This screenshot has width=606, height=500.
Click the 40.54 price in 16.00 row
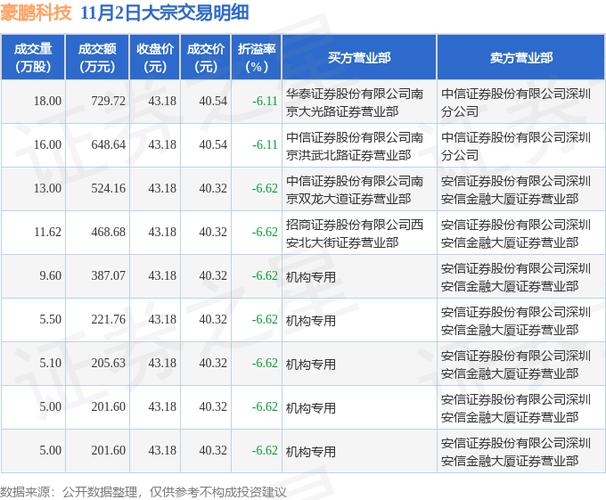213,145
